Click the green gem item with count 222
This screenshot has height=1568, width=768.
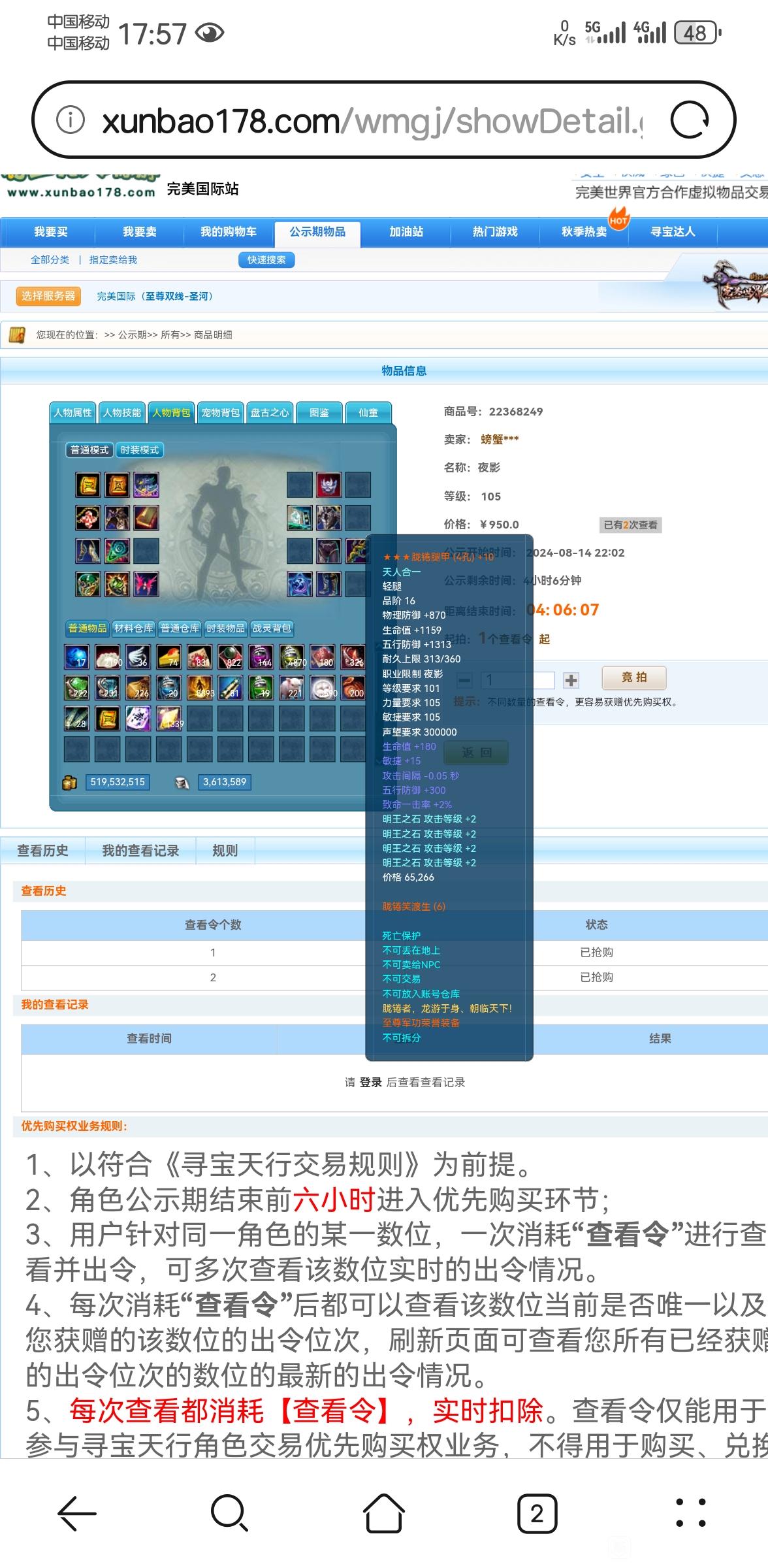(76, 687)
